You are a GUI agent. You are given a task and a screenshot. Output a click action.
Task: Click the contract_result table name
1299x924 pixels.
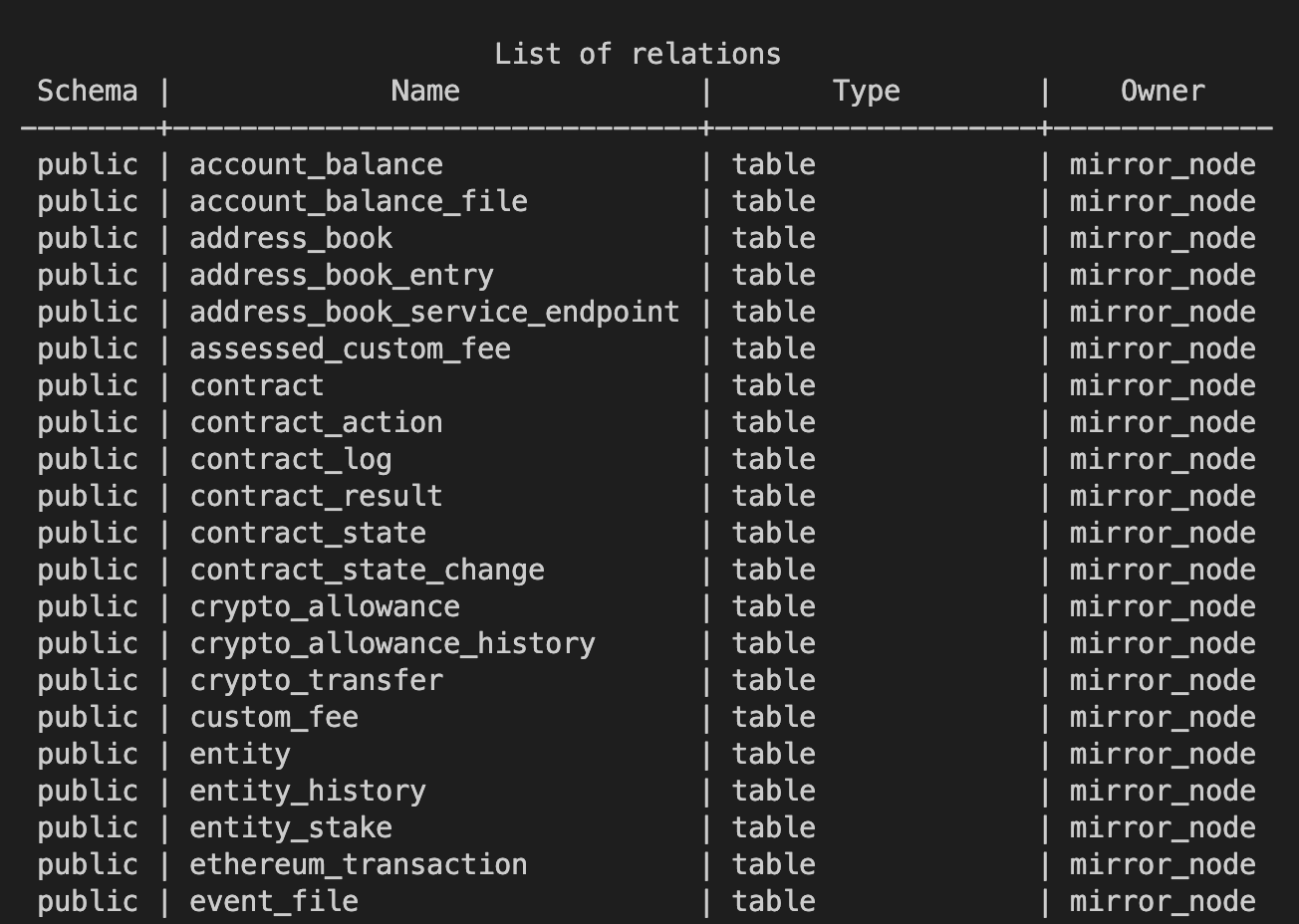[317, 497]
